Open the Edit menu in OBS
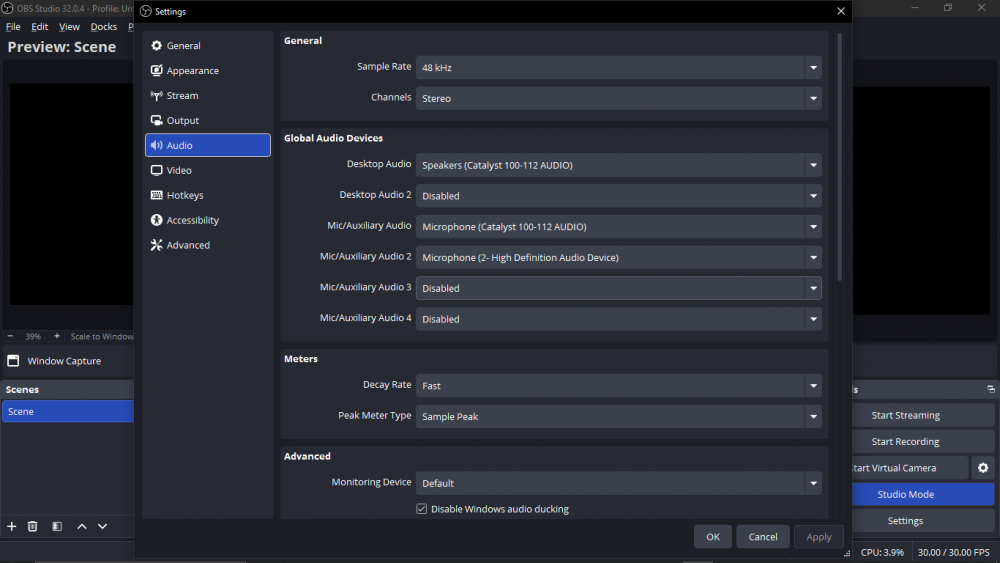Viewport: 1000px width, 563px height. (40, 27)
